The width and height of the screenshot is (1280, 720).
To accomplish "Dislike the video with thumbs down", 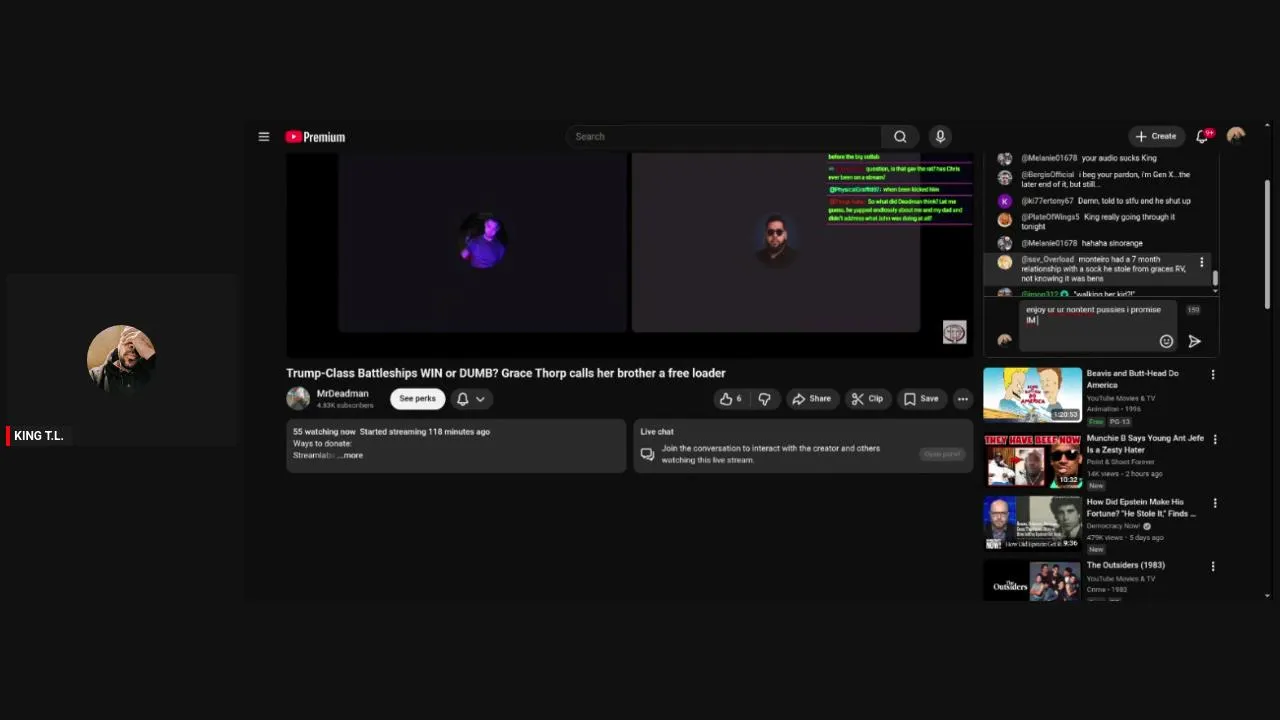I will pos(764,399).
